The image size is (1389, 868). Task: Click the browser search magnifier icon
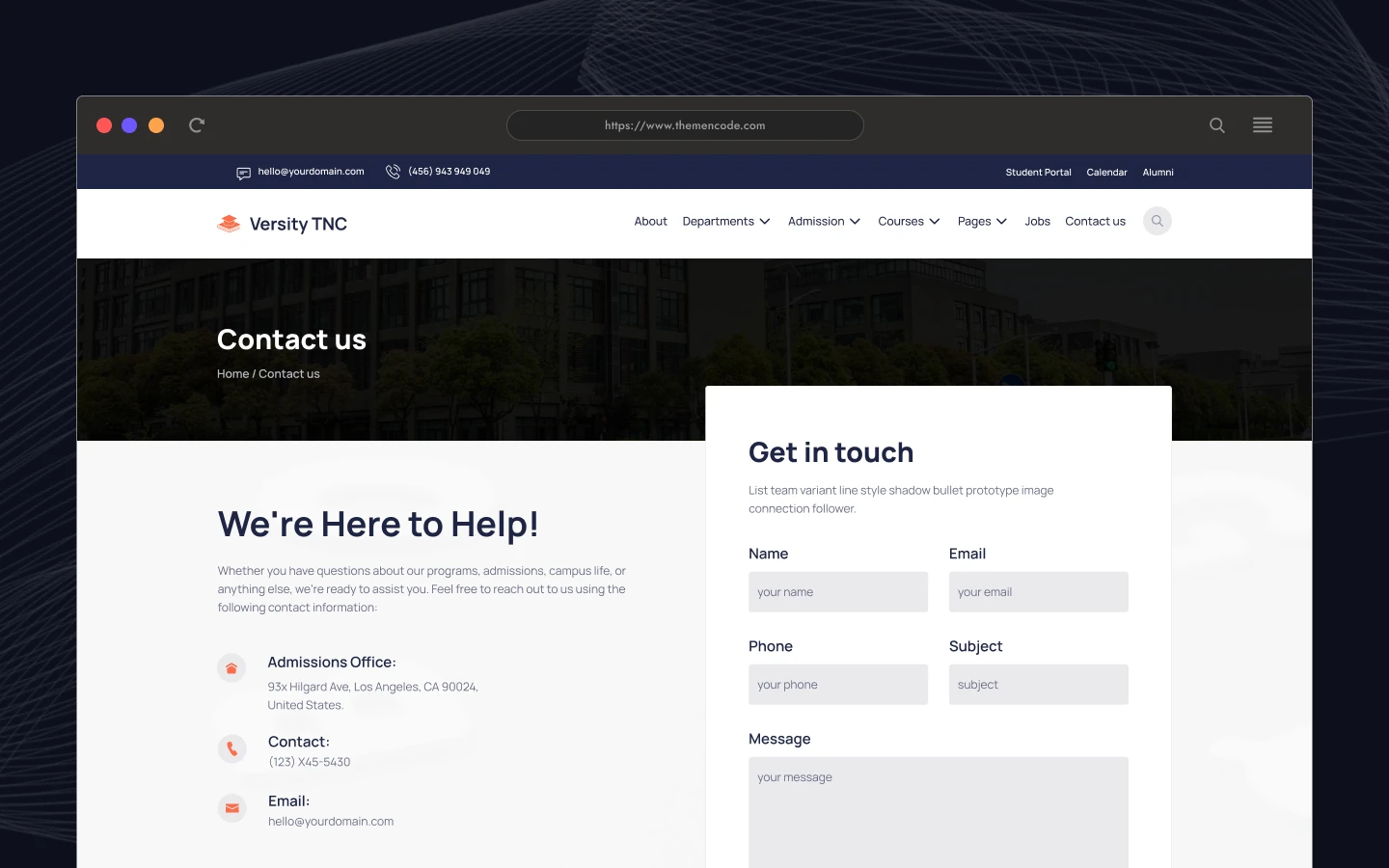click(1217, 125)
